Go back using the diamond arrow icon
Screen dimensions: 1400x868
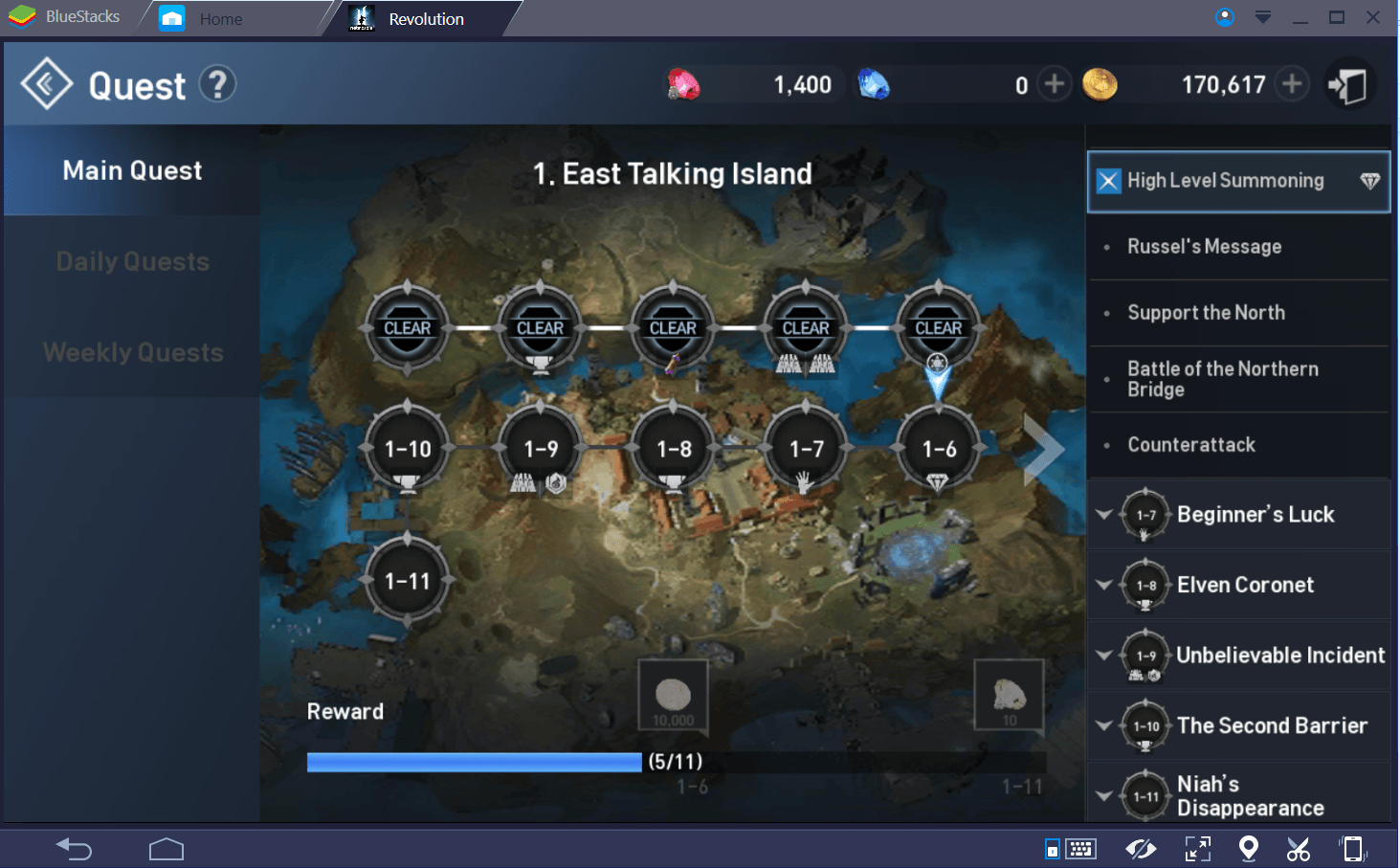pyautogui.click(x=46, y=84)
